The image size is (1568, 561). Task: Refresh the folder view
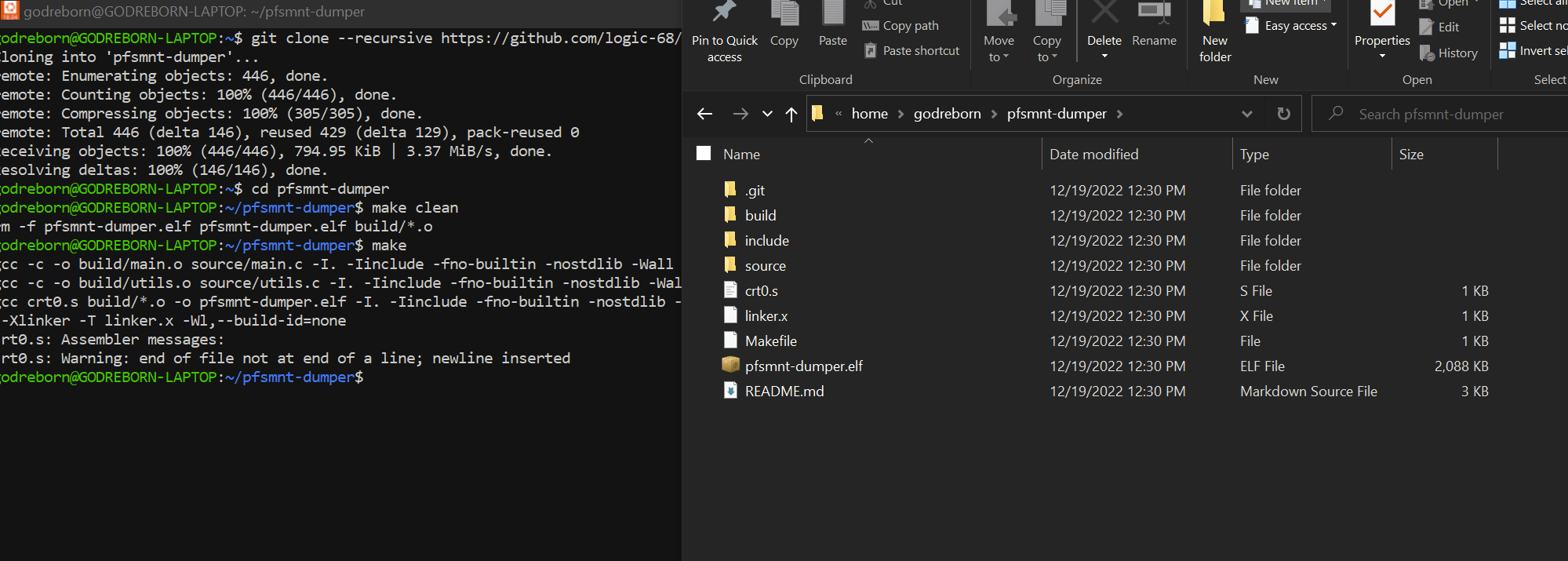click(x=1283, y=114)
